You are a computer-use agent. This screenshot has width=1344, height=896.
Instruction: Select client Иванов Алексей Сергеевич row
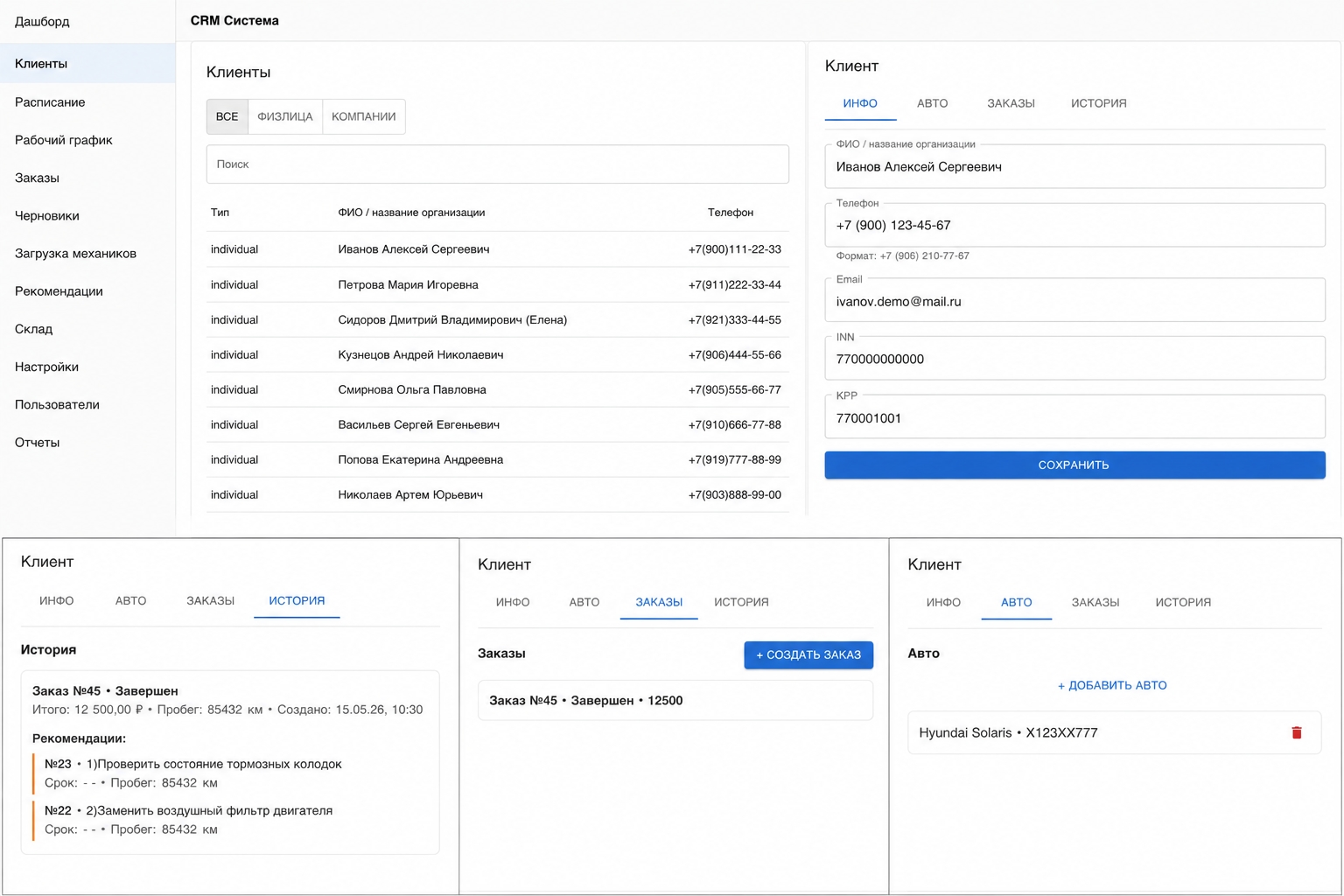tap(497, 249)
